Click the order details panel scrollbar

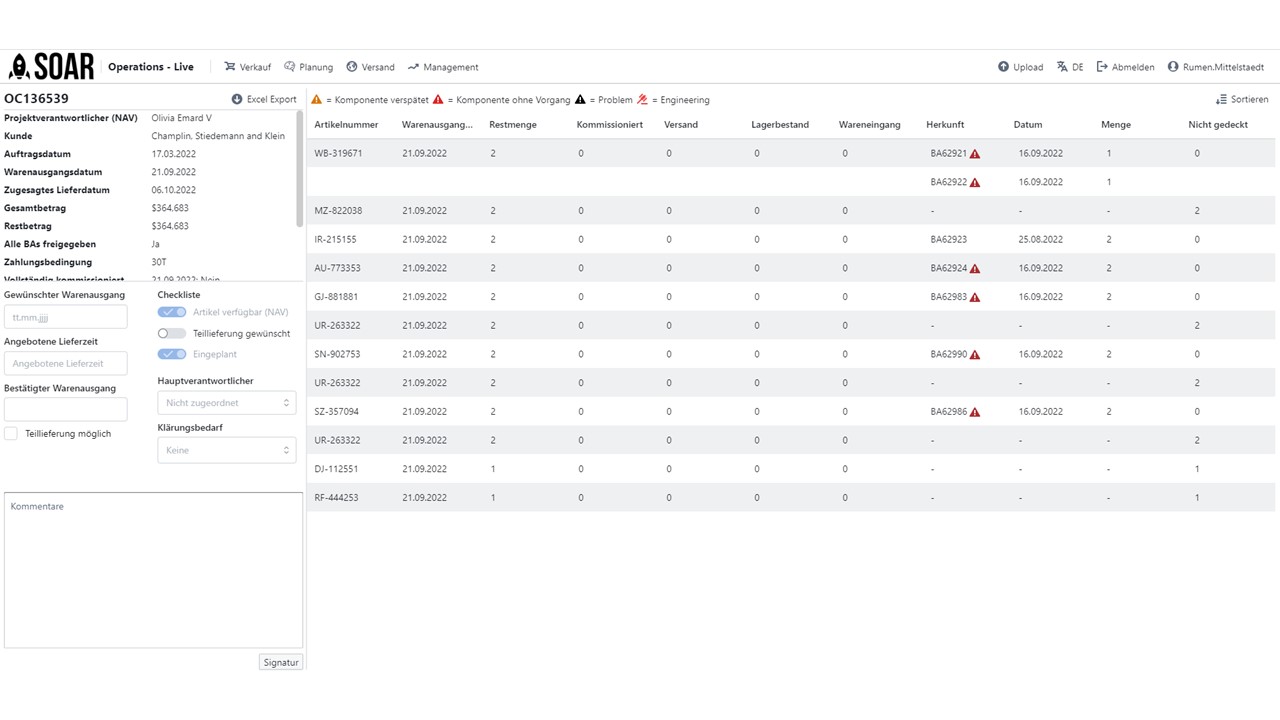[x=299, y=168]
